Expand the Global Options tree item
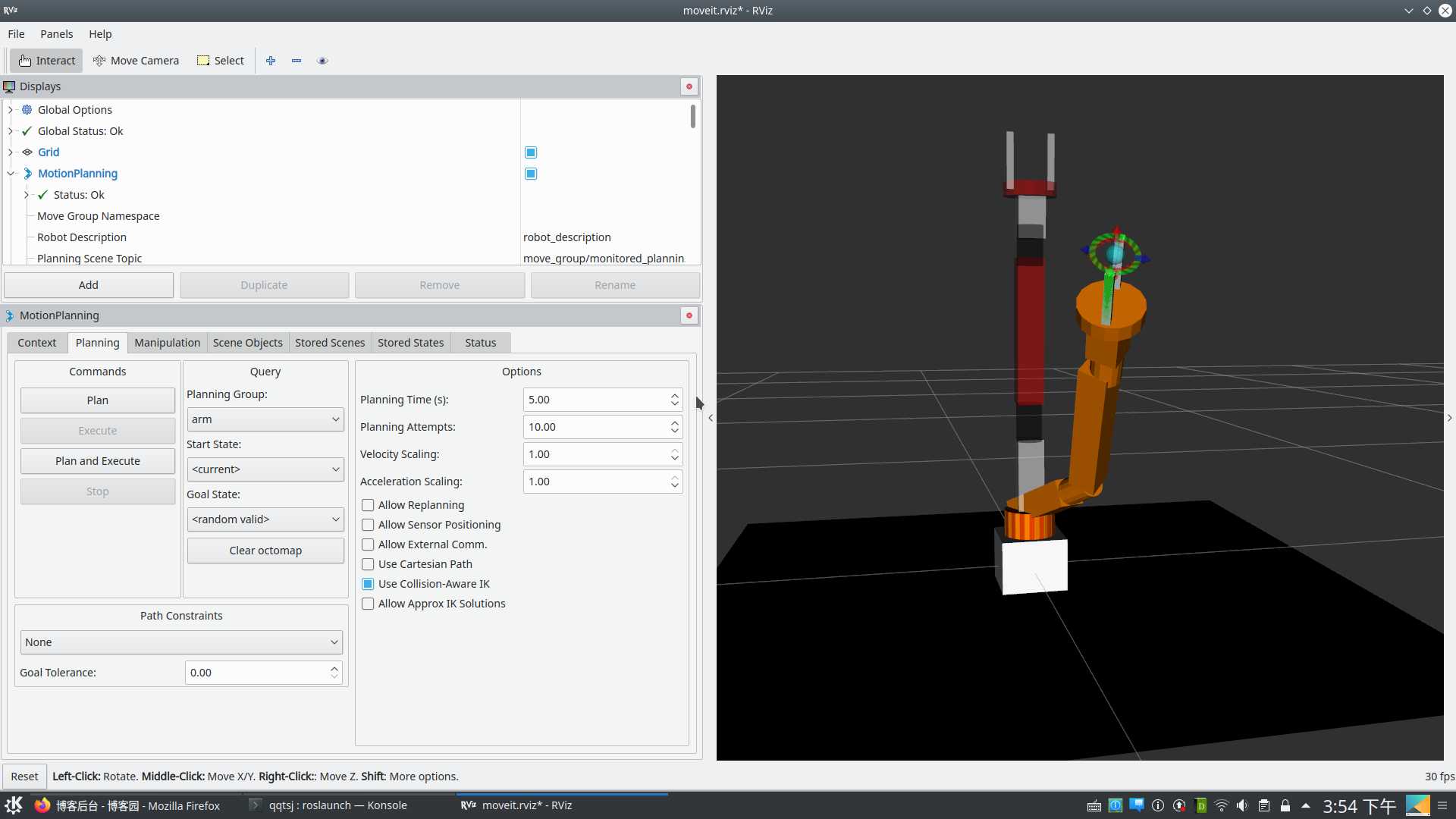 pyautogui.click(x=11, y=110)
